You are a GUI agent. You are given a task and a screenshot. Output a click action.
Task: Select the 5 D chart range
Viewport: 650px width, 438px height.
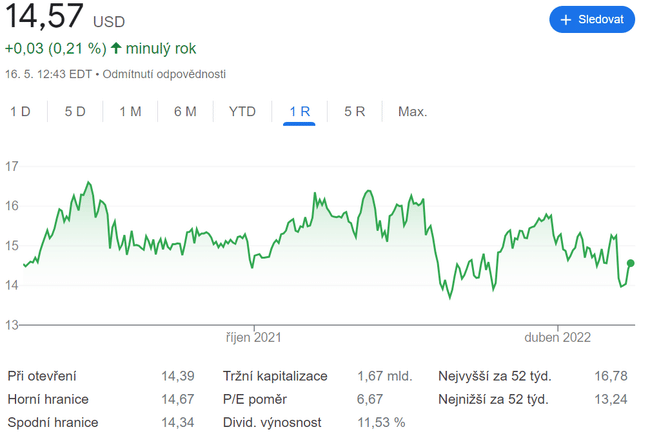point(75,111)
